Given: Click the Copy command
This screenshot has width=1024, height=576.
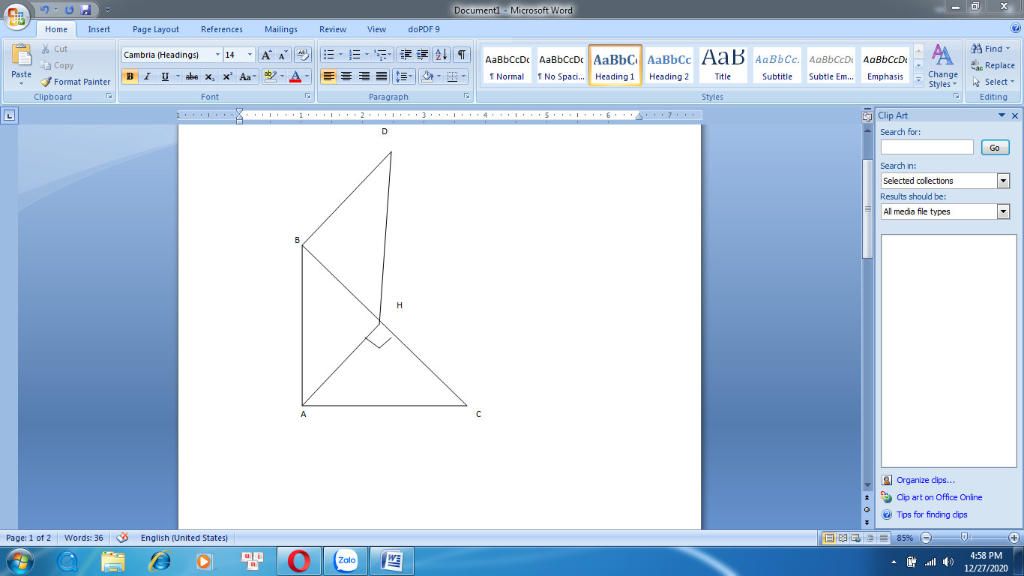Looking at the screenshot, I should 57,65.
